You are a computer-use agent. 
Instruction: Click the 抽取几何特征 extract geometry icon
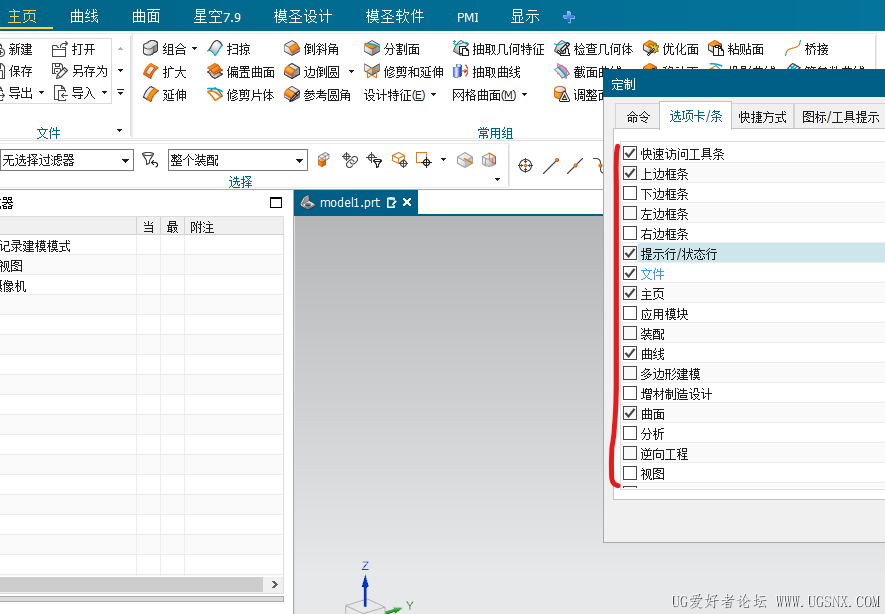[x=461, y=49]
